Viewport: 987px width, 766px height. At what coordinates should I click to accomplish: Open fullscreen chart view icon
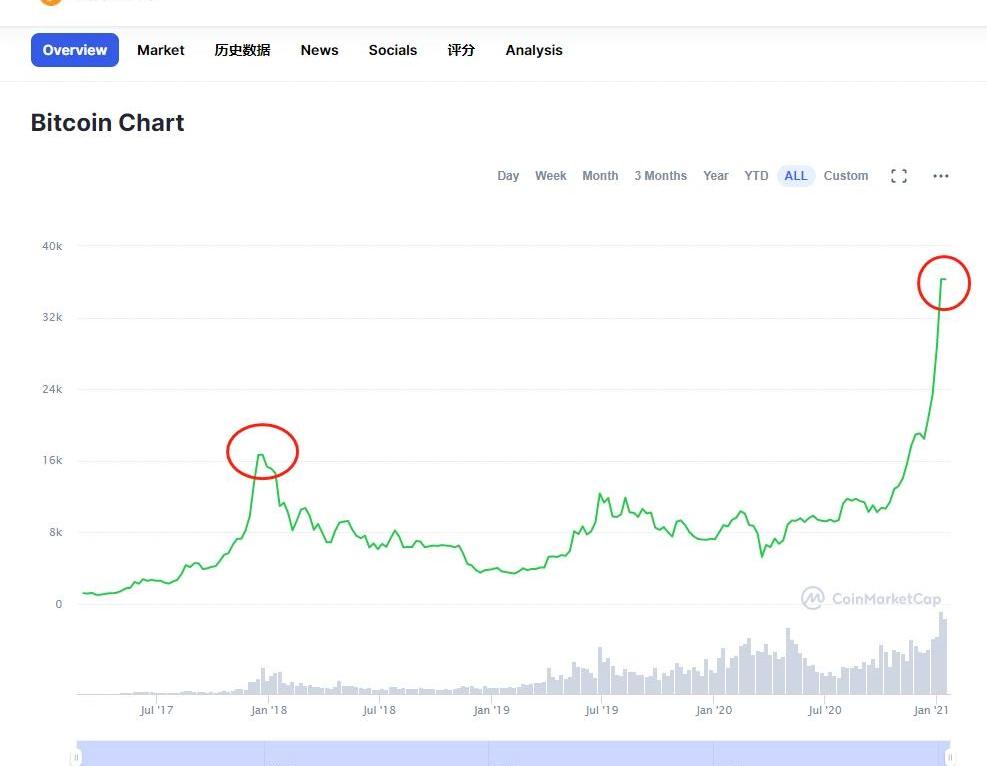(x=899, y=176)
